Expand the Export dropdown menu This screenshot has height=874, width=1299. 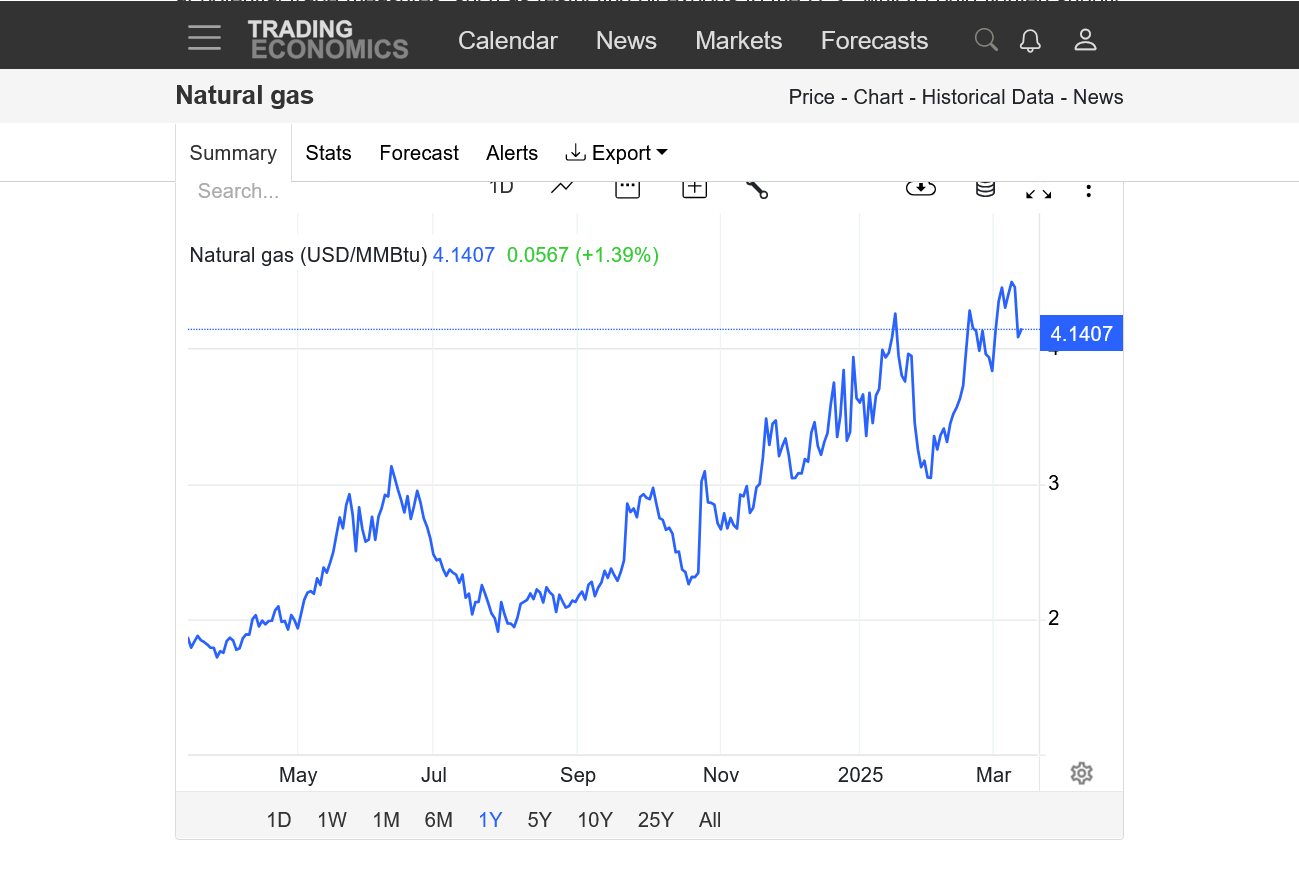(x=617, y=153)
